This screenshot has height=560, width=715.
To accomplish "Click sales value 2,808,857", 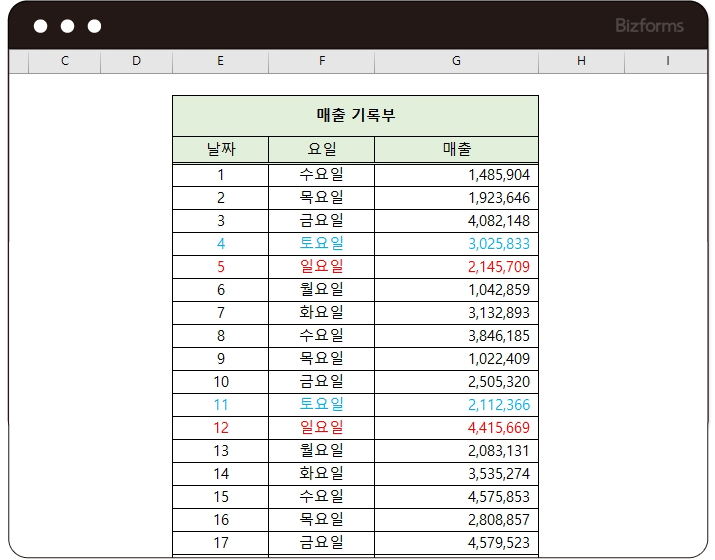I will tap(456, 520).
